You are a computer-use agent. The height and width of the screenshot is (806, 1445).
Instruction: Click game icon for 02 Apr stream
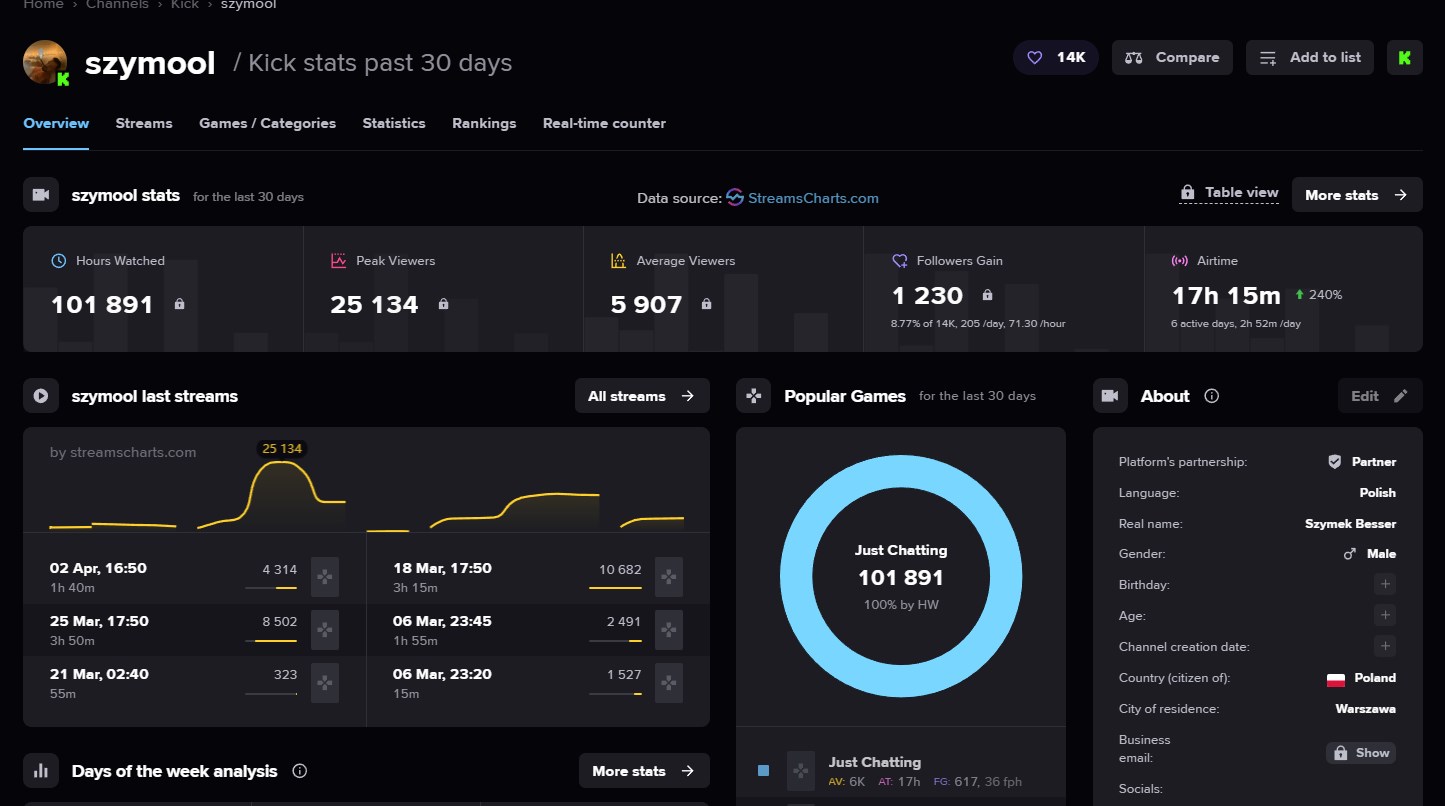pos(325,577)
